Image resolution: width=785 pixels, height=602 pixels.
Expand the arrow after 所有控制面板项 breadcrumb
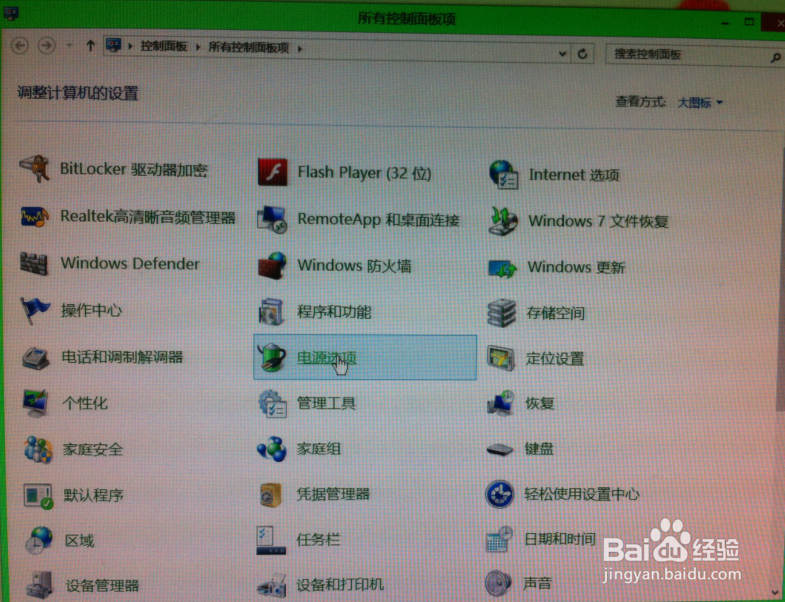300,49
